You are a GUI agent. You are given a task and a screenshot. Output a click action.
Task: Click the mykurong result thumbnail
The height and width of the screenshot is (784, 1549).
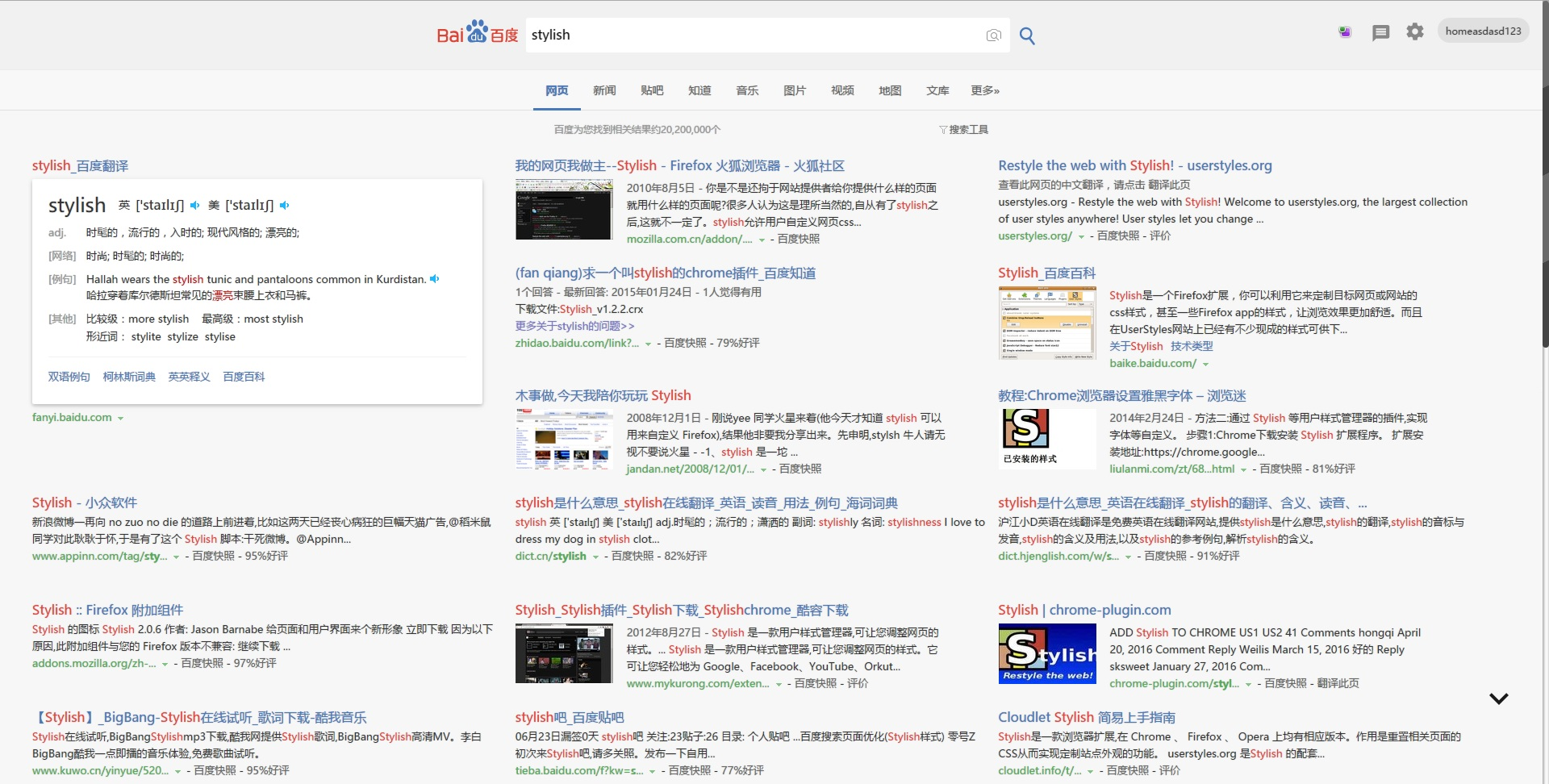pyautogui.click(x=564, y=654)
